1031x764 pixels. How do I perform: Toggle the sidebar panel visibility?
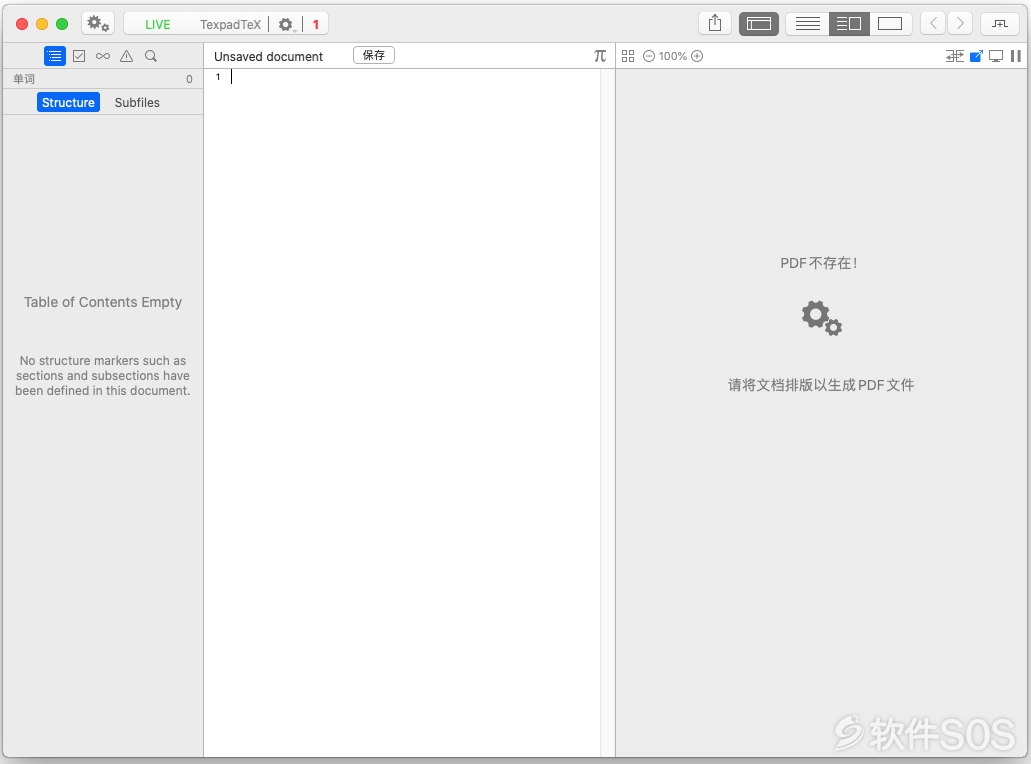point(759,24)
